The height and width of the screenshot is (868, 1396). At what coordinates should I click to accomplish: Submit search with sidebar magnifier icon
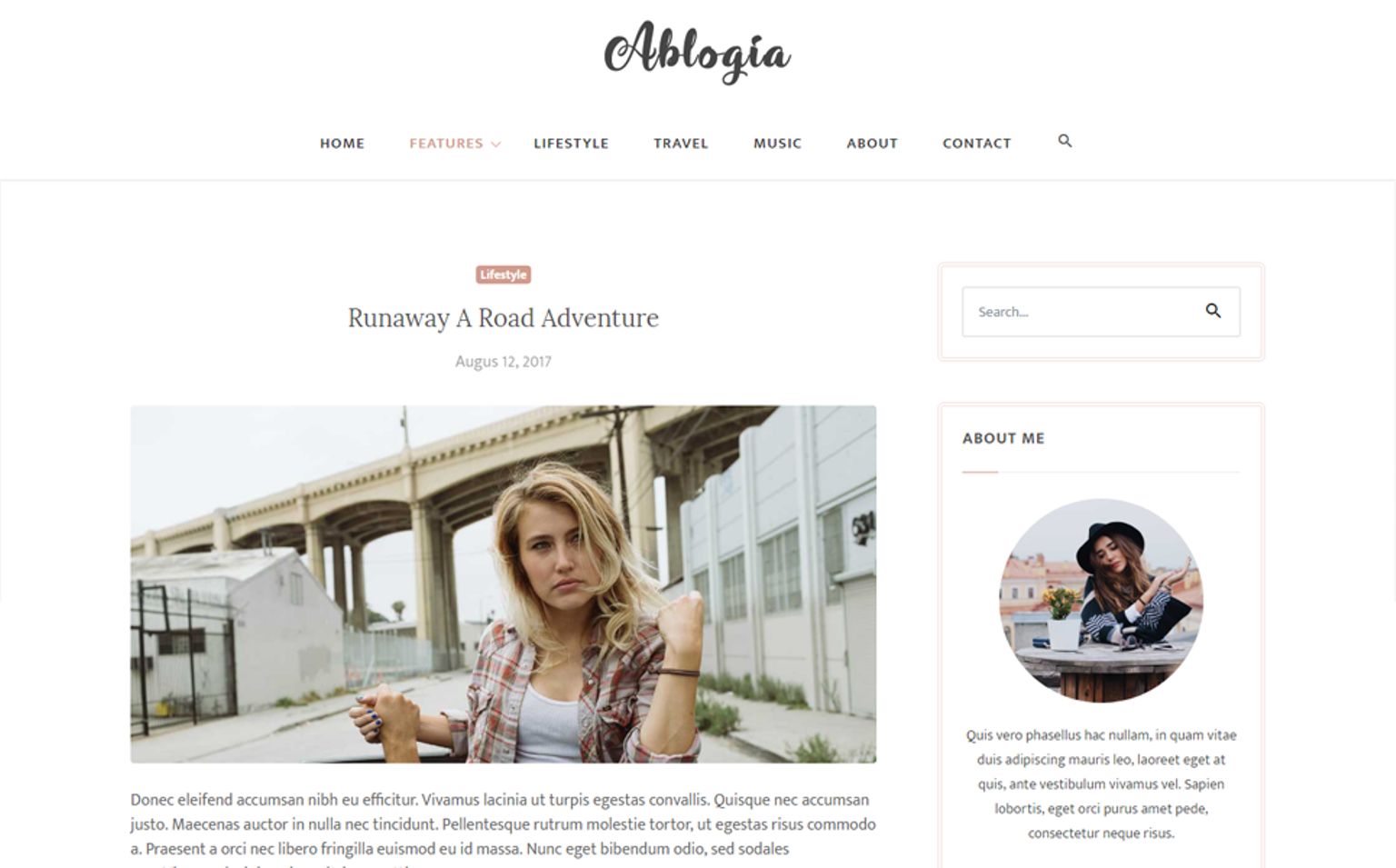pos(1213,311)
